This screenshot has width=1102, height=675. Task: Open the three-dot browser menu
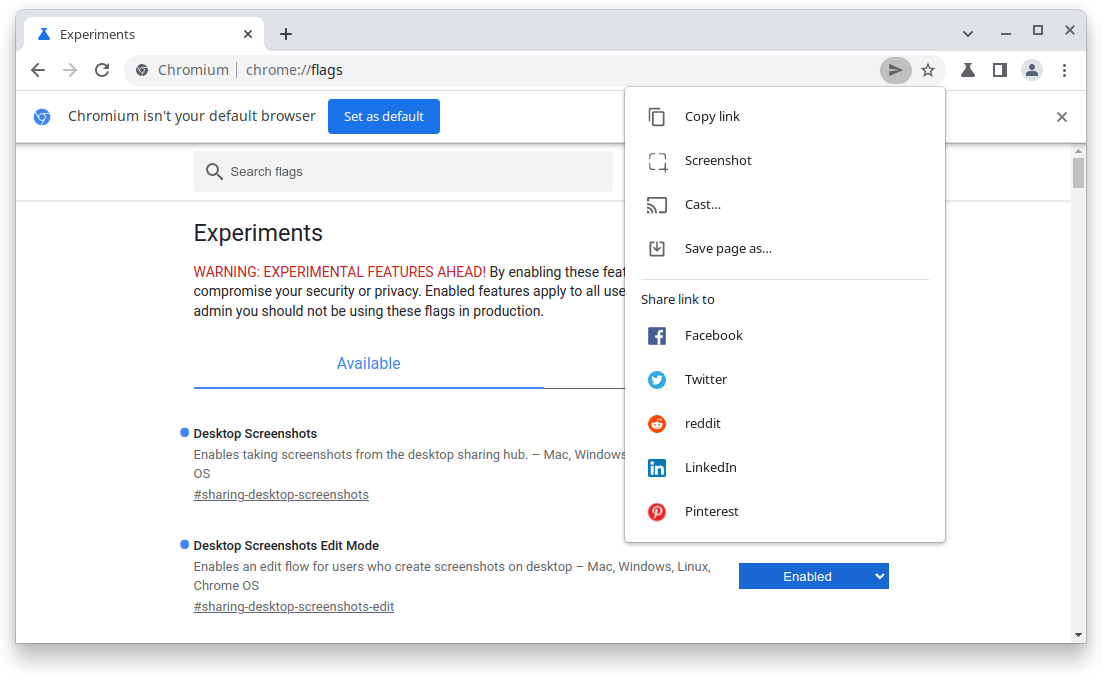pyautogui.click(x=1064, y=70)
